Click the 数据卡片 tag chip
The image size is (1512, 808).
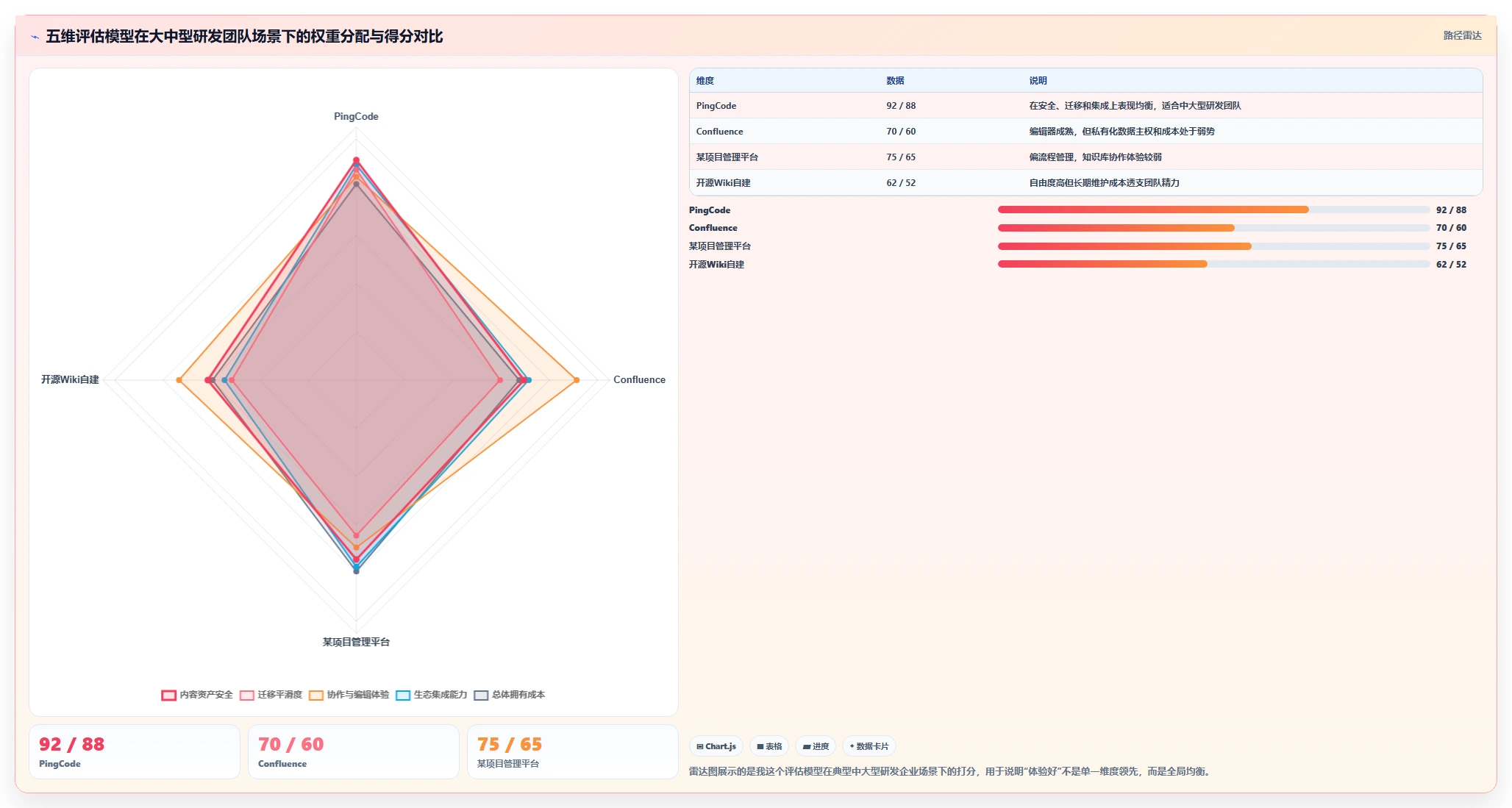[x=869, y=746]
